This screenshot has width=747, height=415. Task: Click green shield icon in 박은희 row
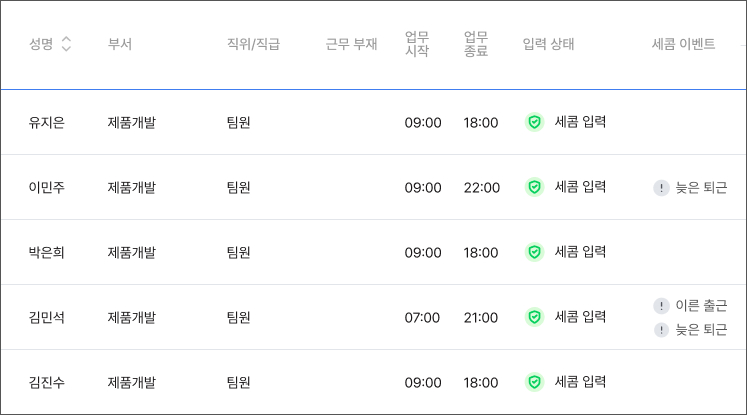(x=534, y=252)
